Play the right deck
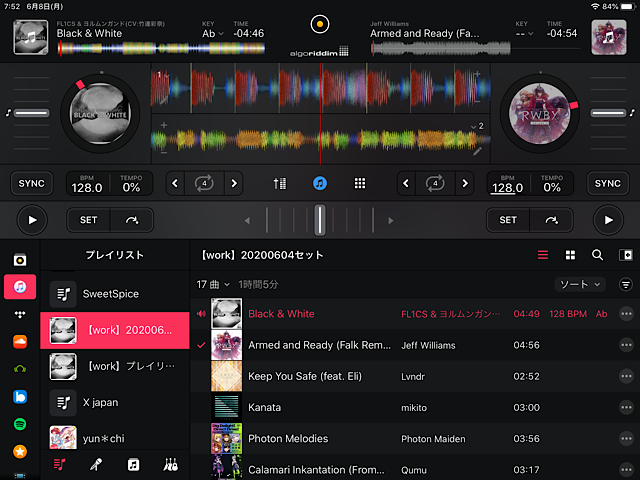Image resolution: width=640 pixels, height=480 pixels. coord(608,220)
